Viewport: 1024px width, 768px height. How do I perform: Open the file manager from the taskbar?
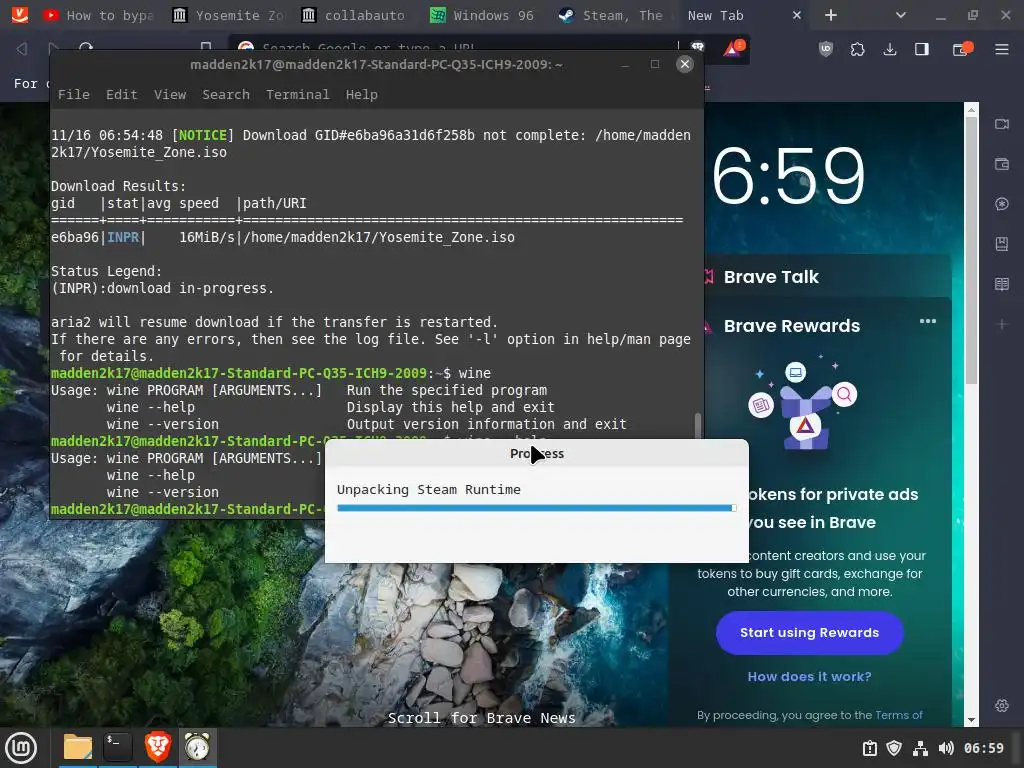point(78,747)
